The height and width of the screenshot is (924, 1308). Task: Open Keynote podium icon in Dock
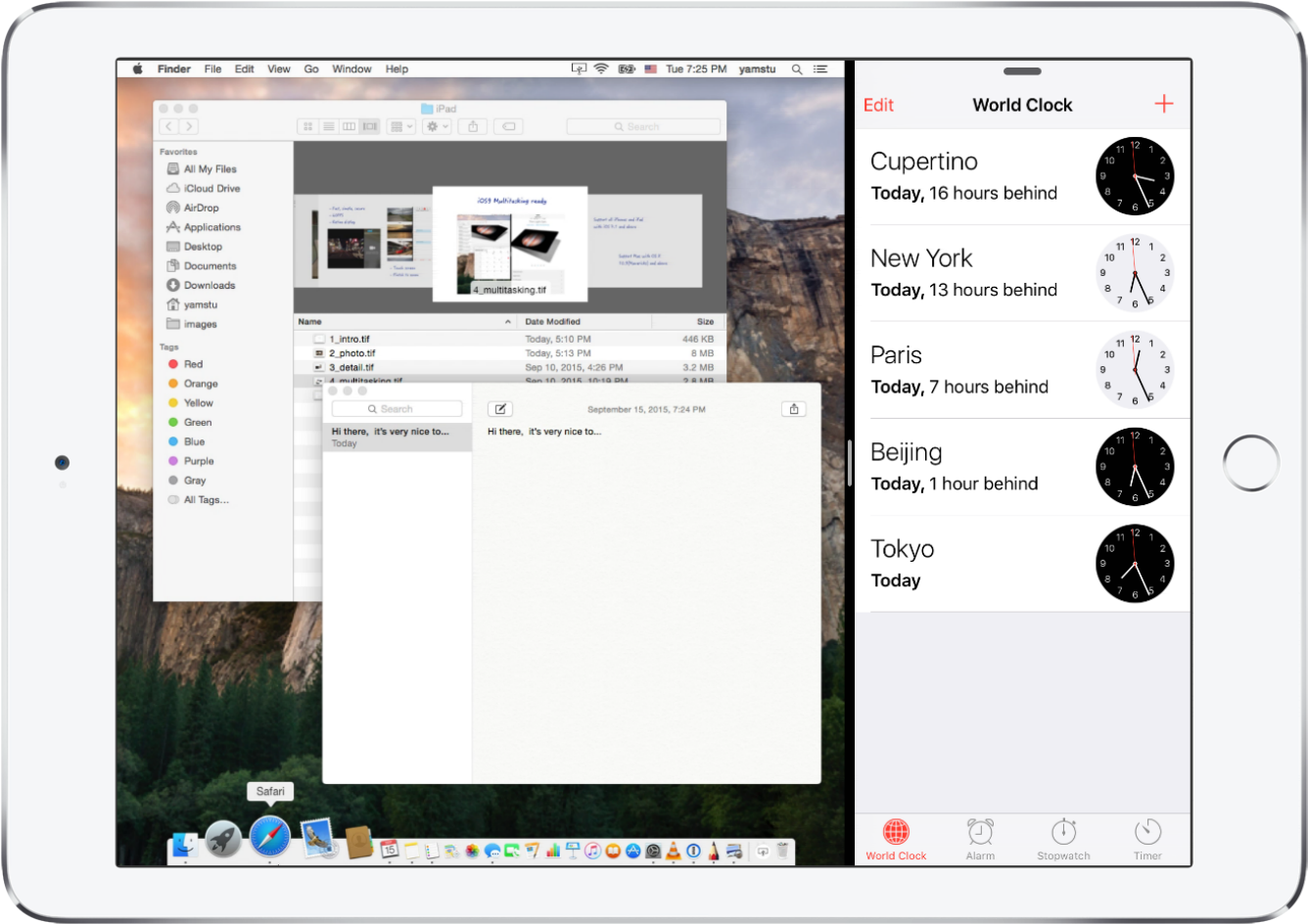click(x=573, y=851)
